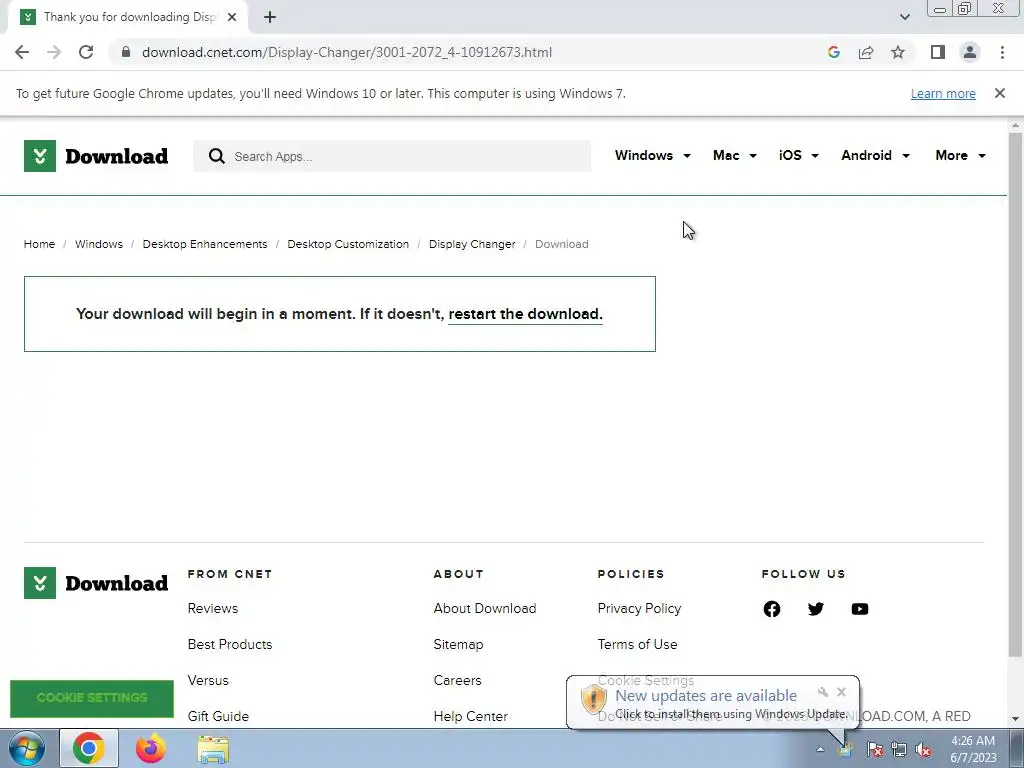Click restart the download link
Screen dimensions: 1024x768
pyautogui.click(x=525, y=314)
